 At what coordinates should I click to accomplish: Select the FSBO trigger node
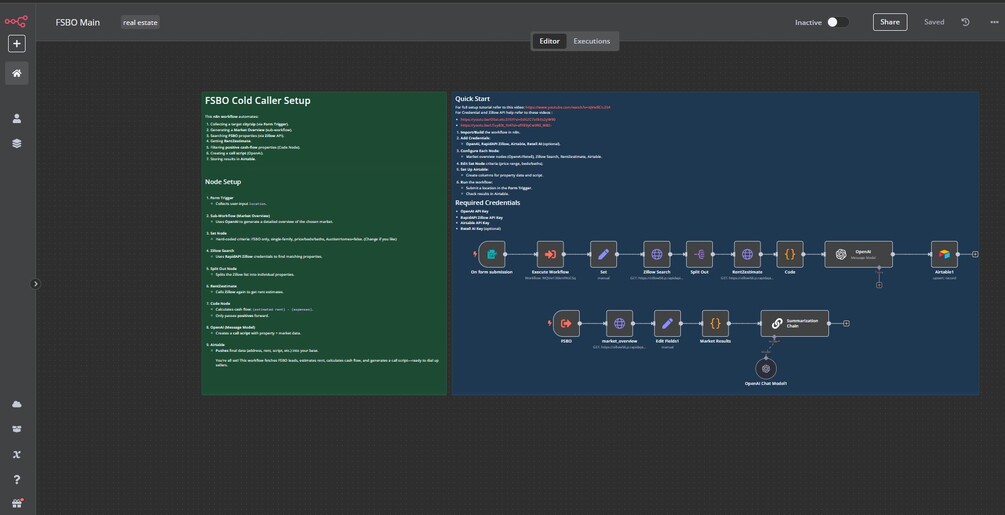click(566, 323)
